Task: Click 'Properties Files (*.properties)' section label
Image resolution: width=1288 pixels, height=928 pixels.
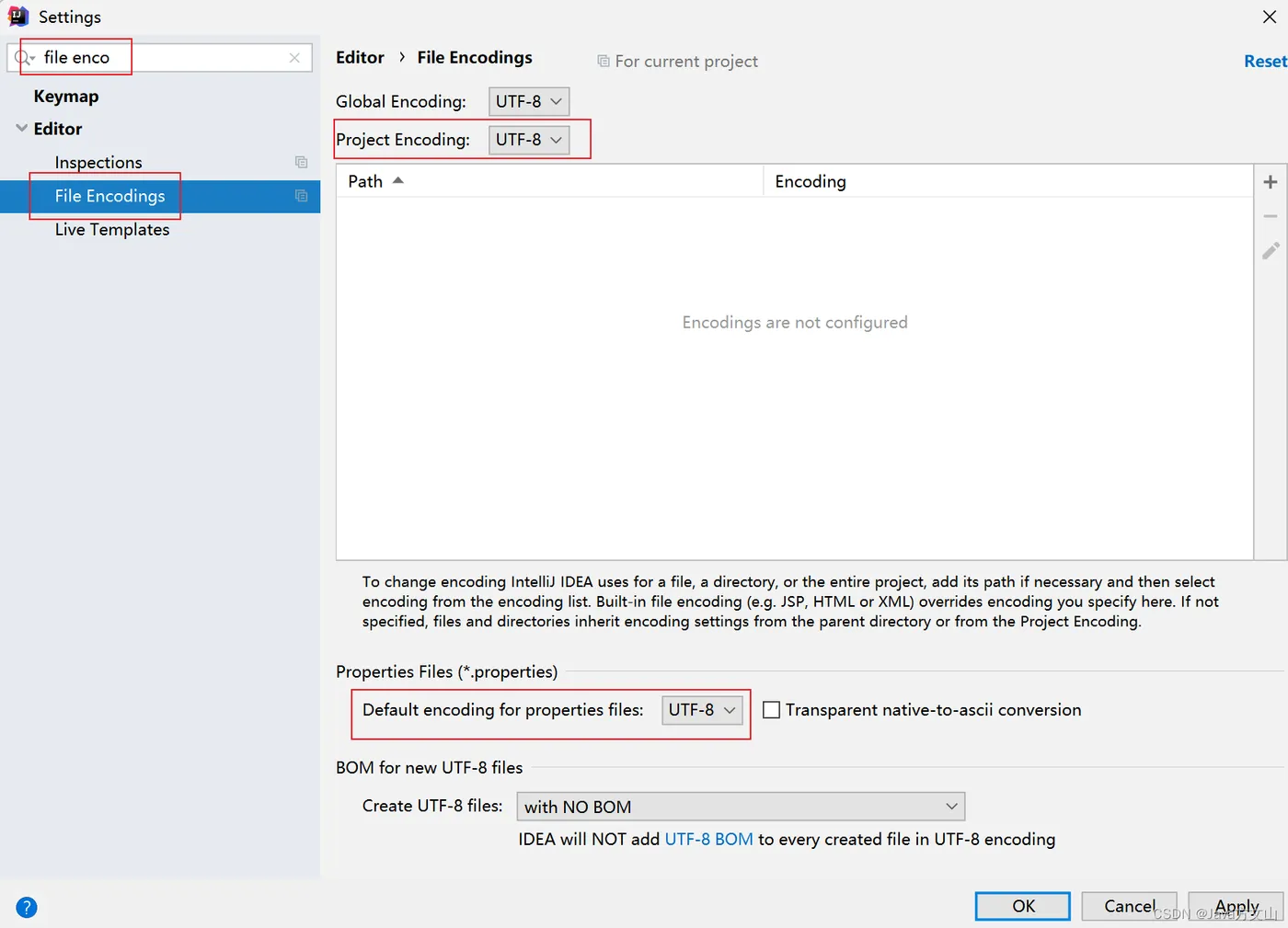Action: [446, 671]
